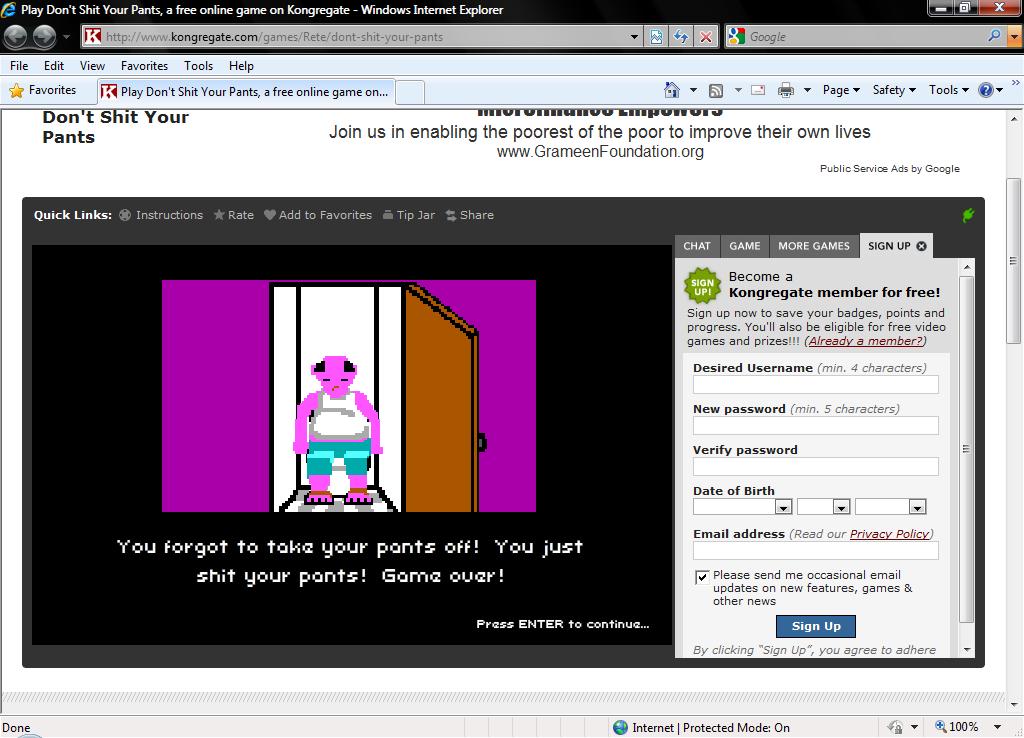Click the browser Back arrow button
This screenshot has width=1024, height=738.
pos(16,37)
